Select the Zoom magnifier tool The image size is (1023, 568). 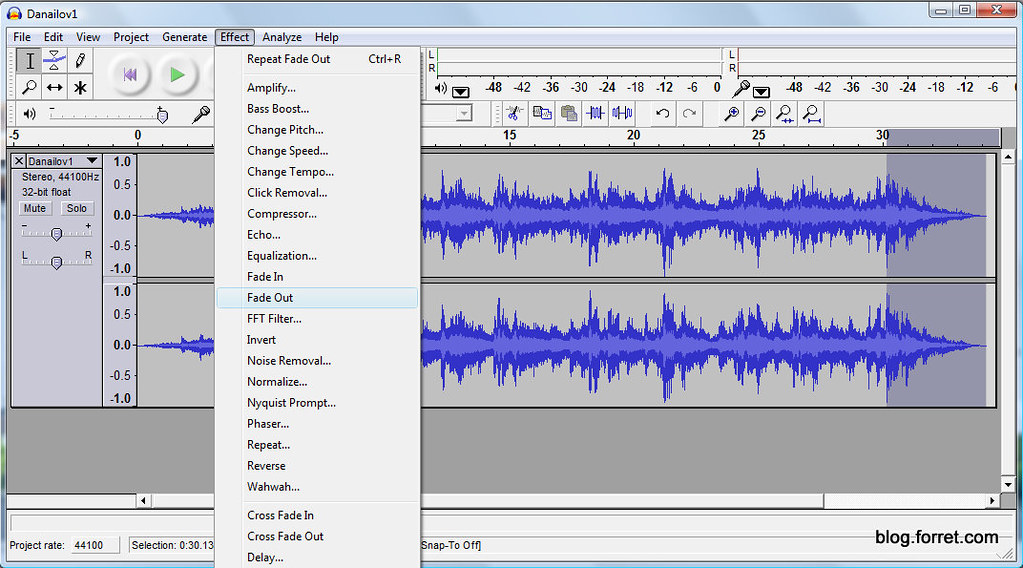coord(29,87)
